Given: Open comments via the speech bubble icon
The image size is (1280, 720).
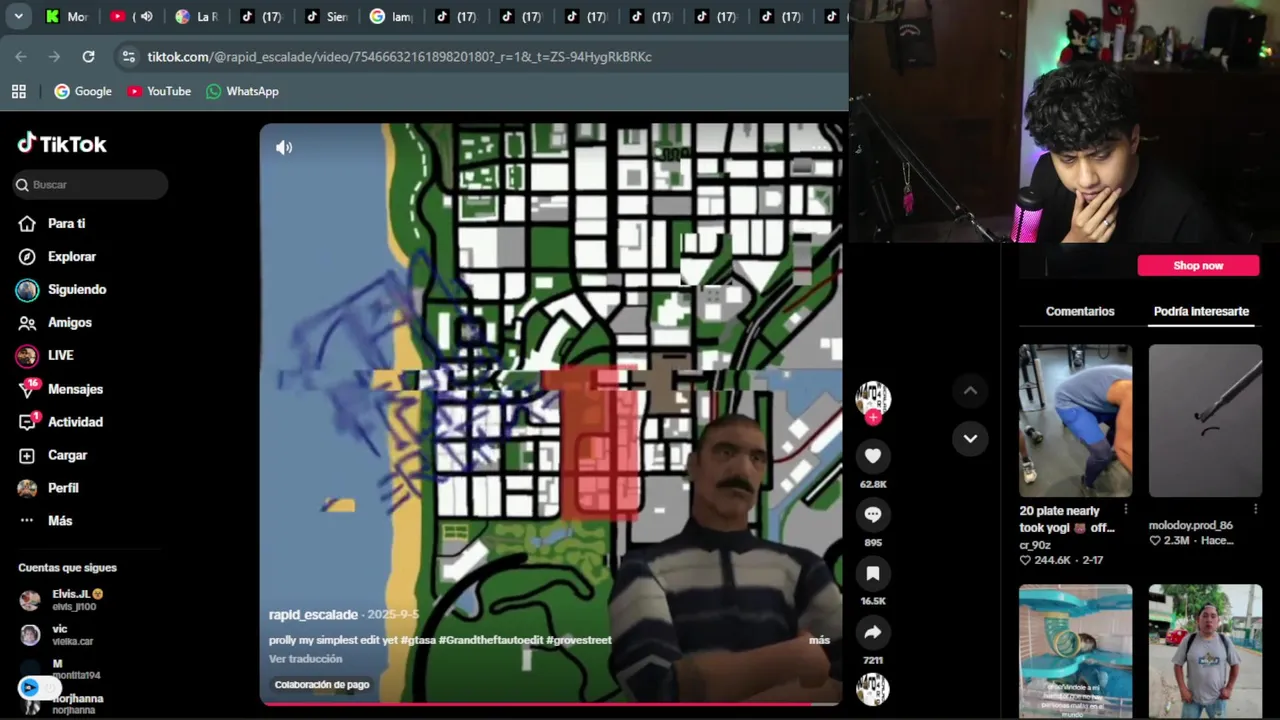Looking at the screenshot, I should [x=873, y=514].
